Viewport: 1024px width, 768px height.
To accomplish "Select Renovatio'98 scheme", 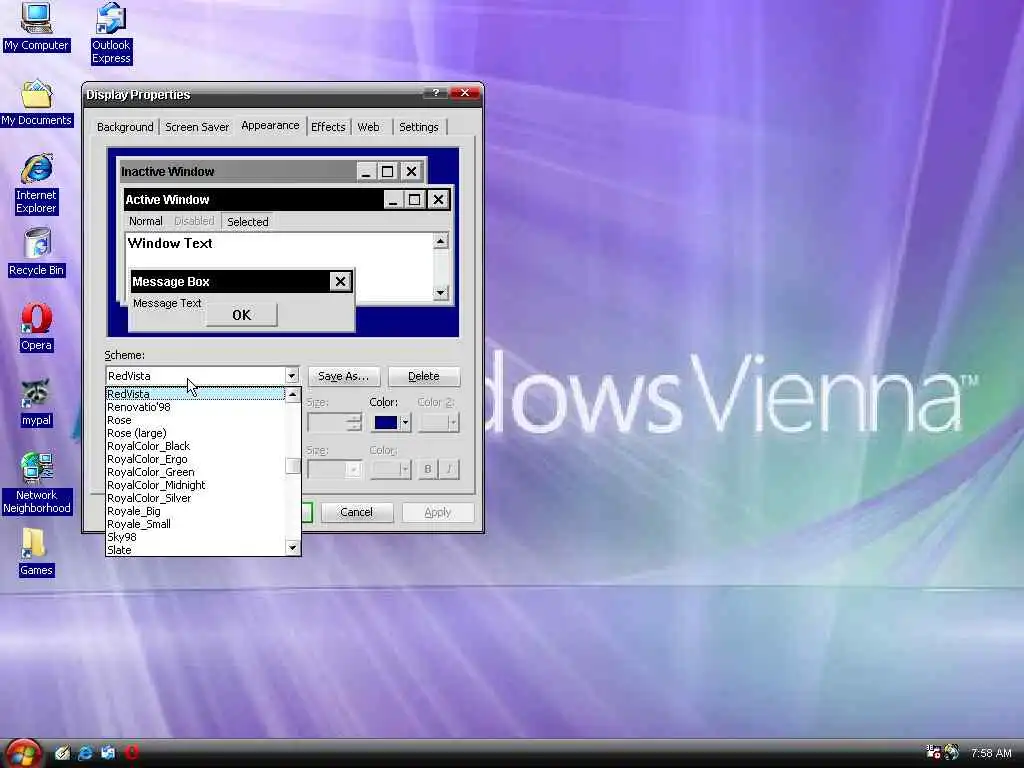I will 195,407.
